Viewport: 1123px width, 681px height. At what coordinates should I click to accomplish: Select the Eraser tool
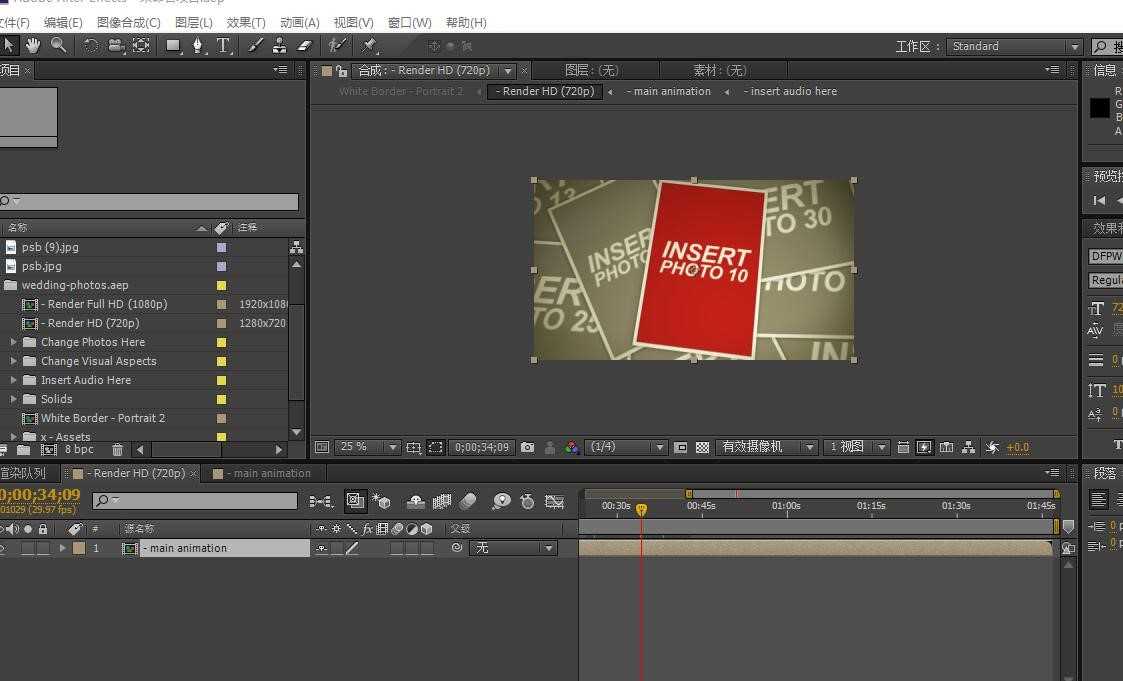(304, 46)
